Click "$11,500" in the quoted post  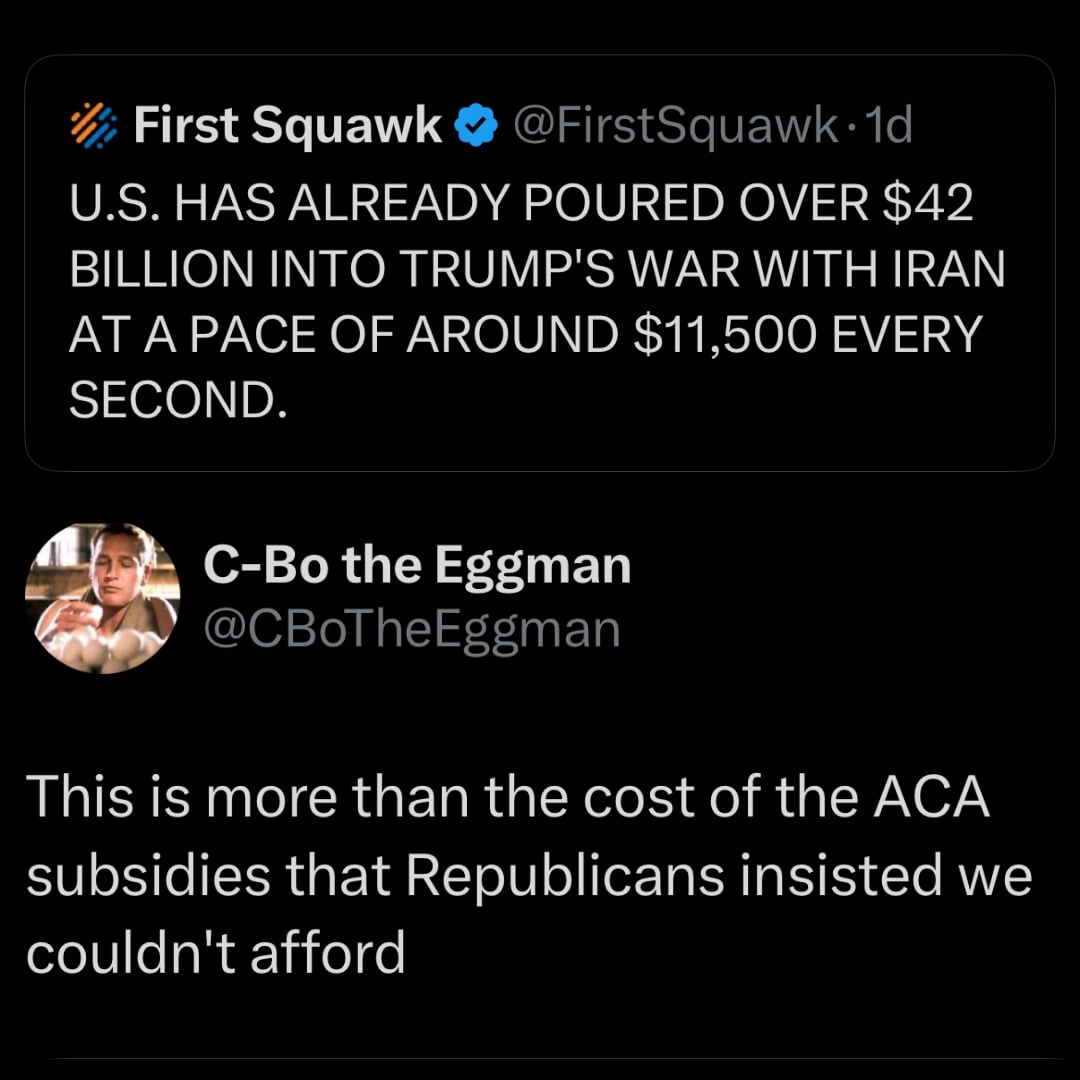pyautogui.click(x=718, y=336)
